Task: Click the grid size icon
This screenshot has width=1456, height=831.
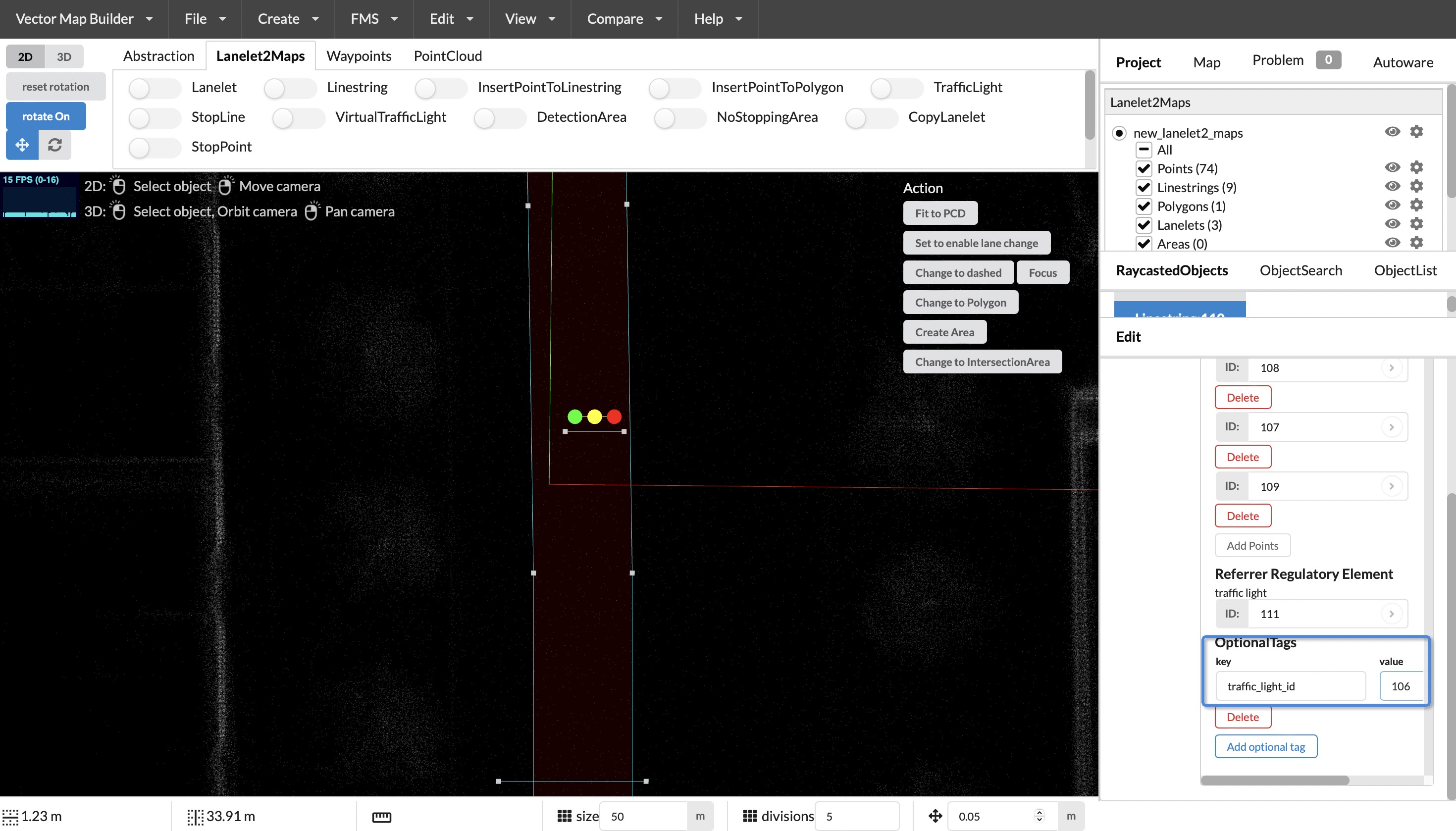Action: click(564, 816)
